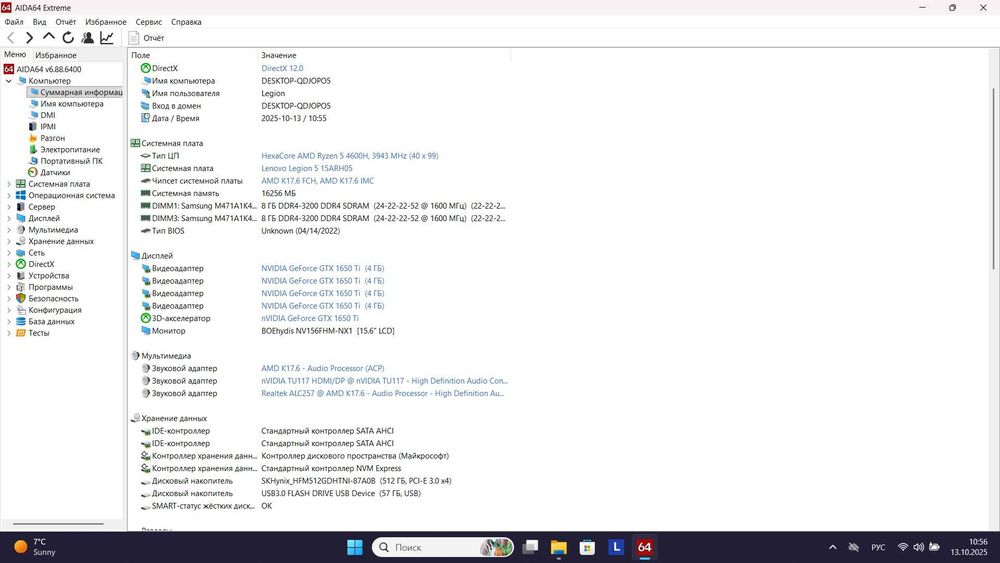Expand the Хранение данных tree node

(x=8, y=242)
